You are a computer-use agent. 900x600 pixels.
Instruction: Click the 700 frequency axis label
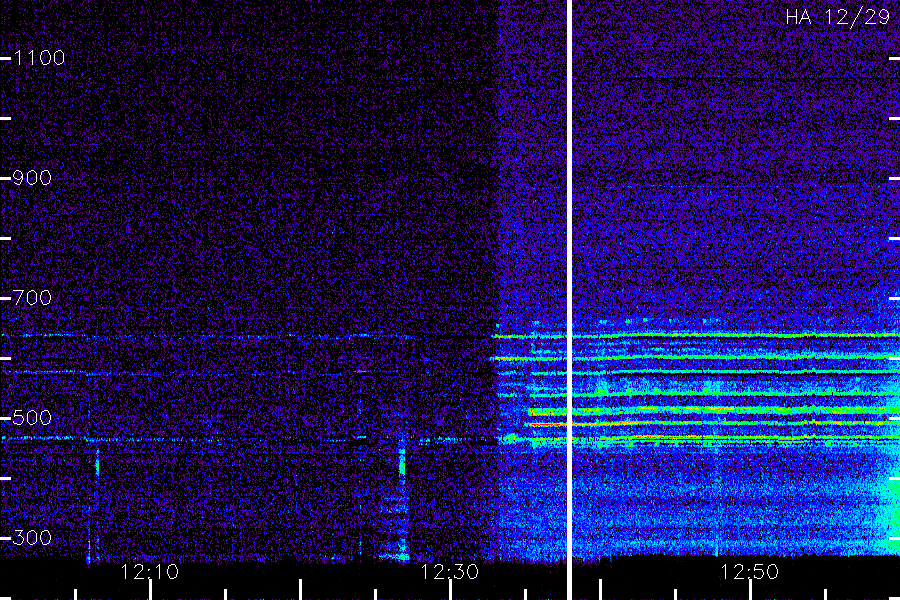pos(32,298)
